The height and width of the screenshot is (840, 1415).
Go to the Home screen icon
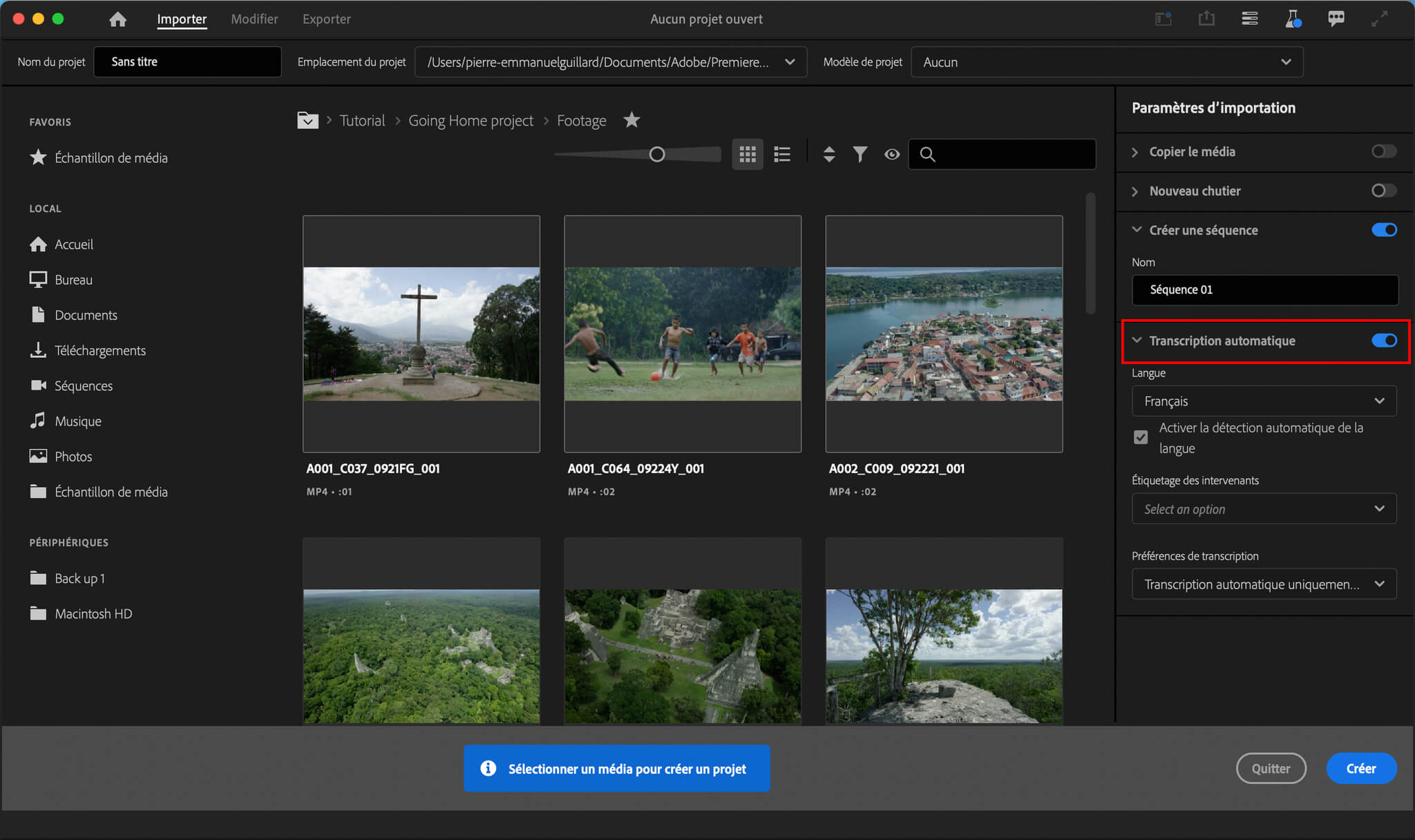[117, 19]
